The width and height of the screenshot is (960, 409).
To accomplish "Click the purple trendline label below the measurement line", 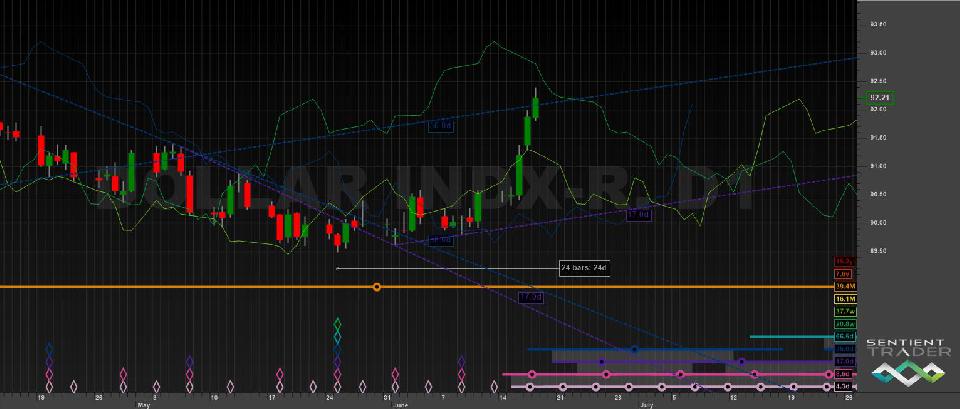I will [x=530, y=298].
